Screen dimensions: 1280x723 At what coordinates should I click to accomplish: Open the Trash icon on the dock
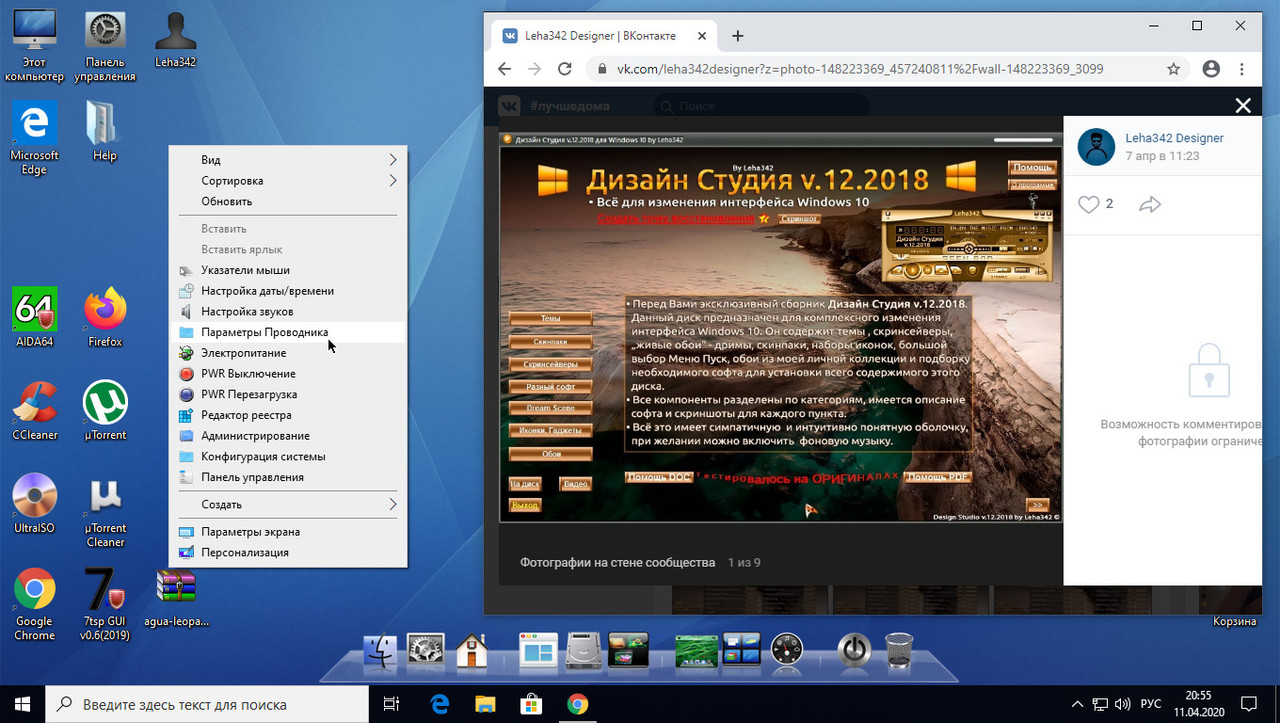tap(900, 650)
